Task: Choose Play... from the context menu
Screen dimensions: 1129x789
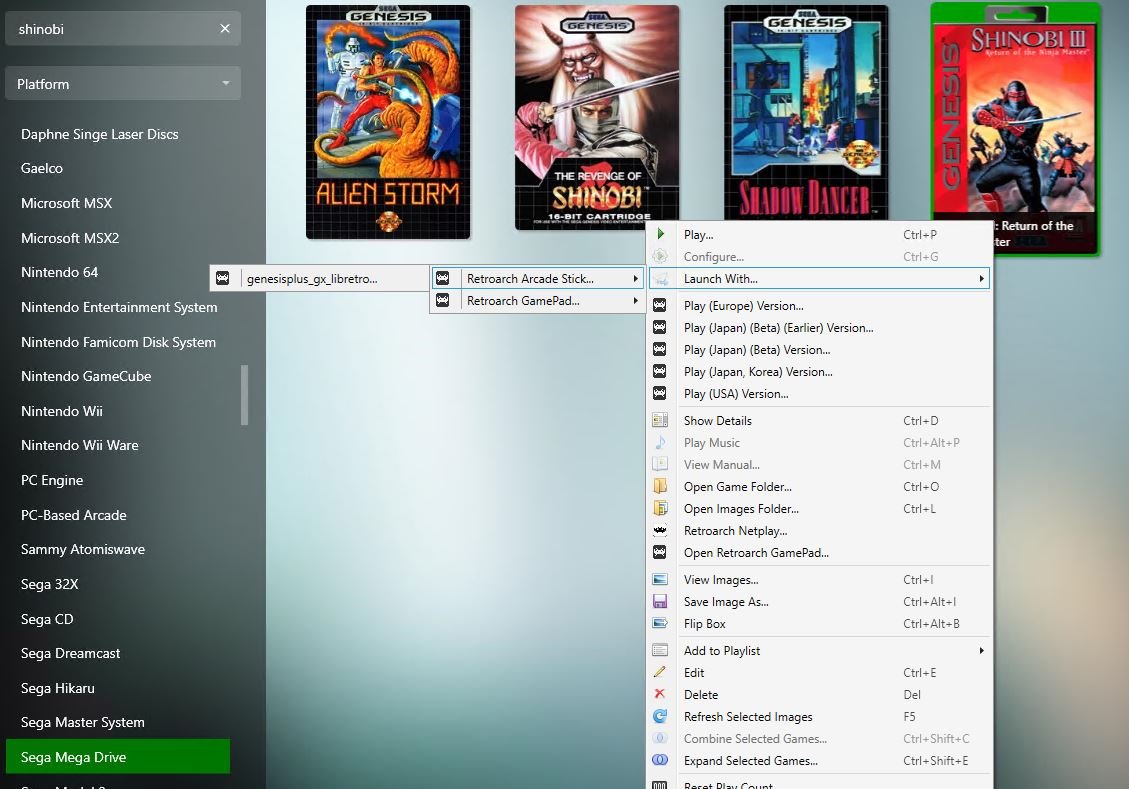Action: click(820, 235)
